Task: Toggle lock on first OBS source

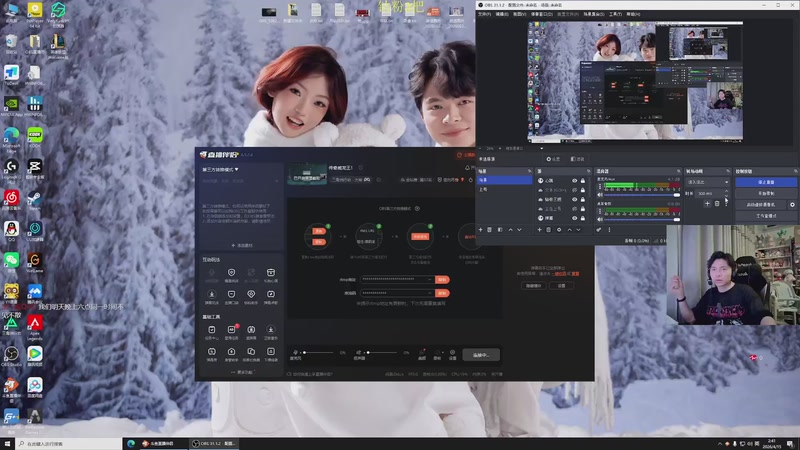Action: (583, 181)
